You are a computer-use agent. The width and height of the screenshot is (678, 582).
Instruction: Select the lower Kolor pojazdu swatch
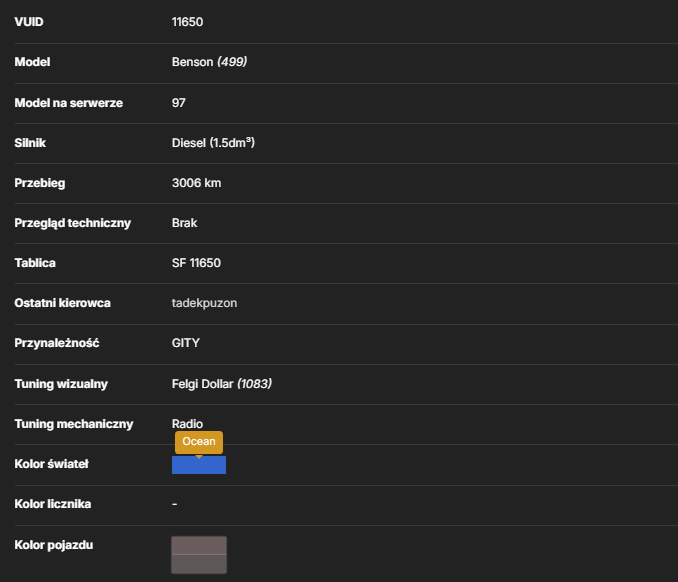click(x=199, y=564)
